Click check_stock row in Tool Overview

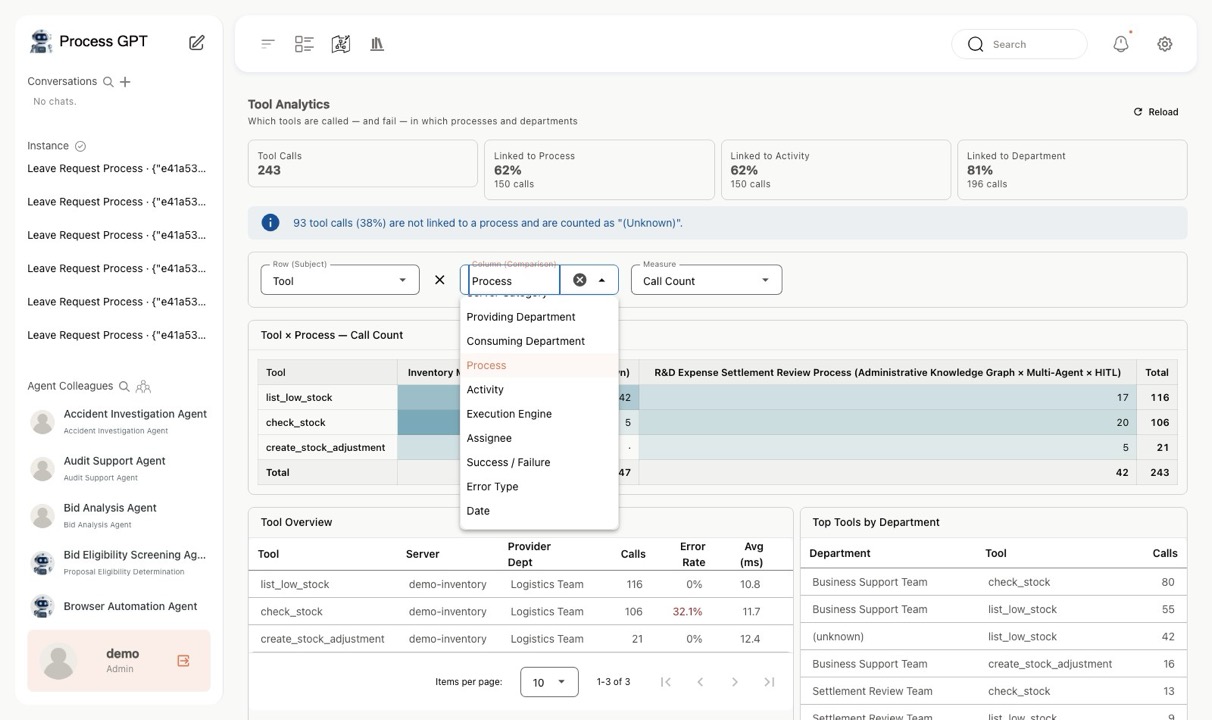[520, 611]
